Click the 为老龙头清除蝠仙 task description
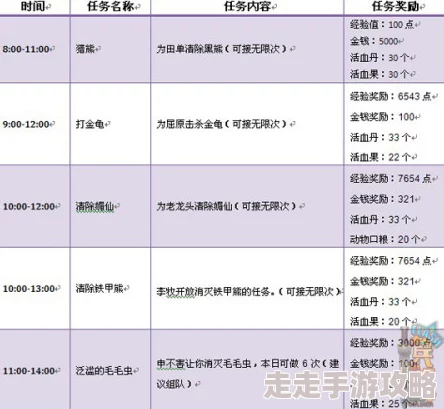444x409 pixels. 226,207
